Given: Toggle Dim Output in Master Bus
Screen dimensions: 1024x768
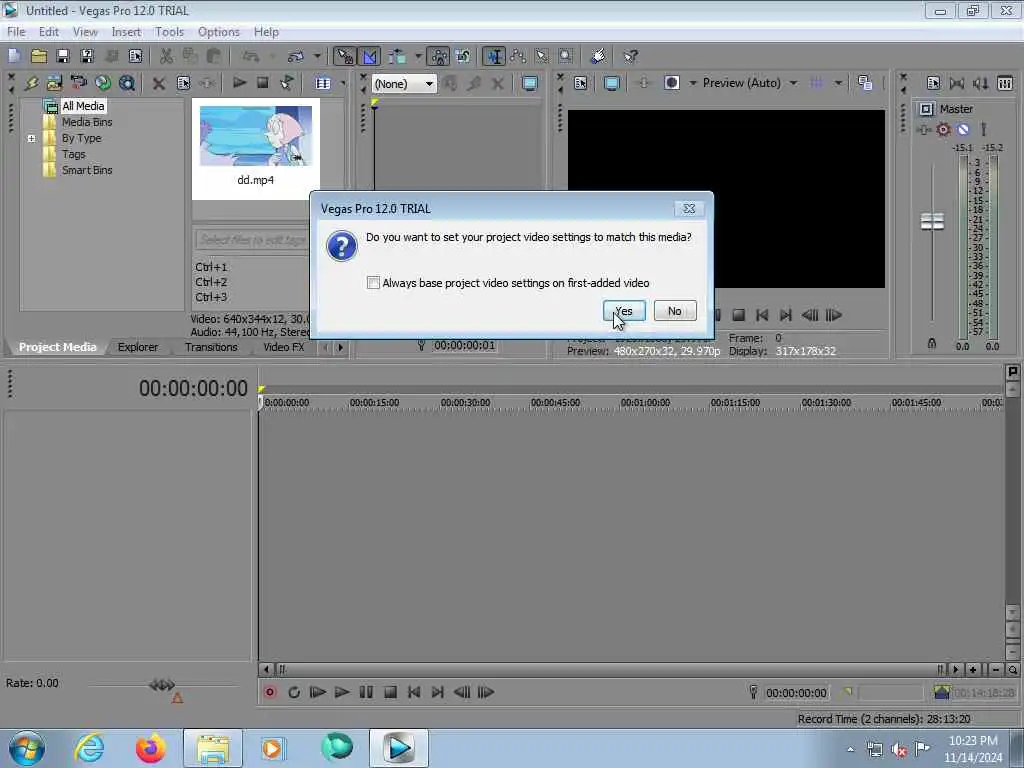Looking at the screenshot, I should click(981, 83).
